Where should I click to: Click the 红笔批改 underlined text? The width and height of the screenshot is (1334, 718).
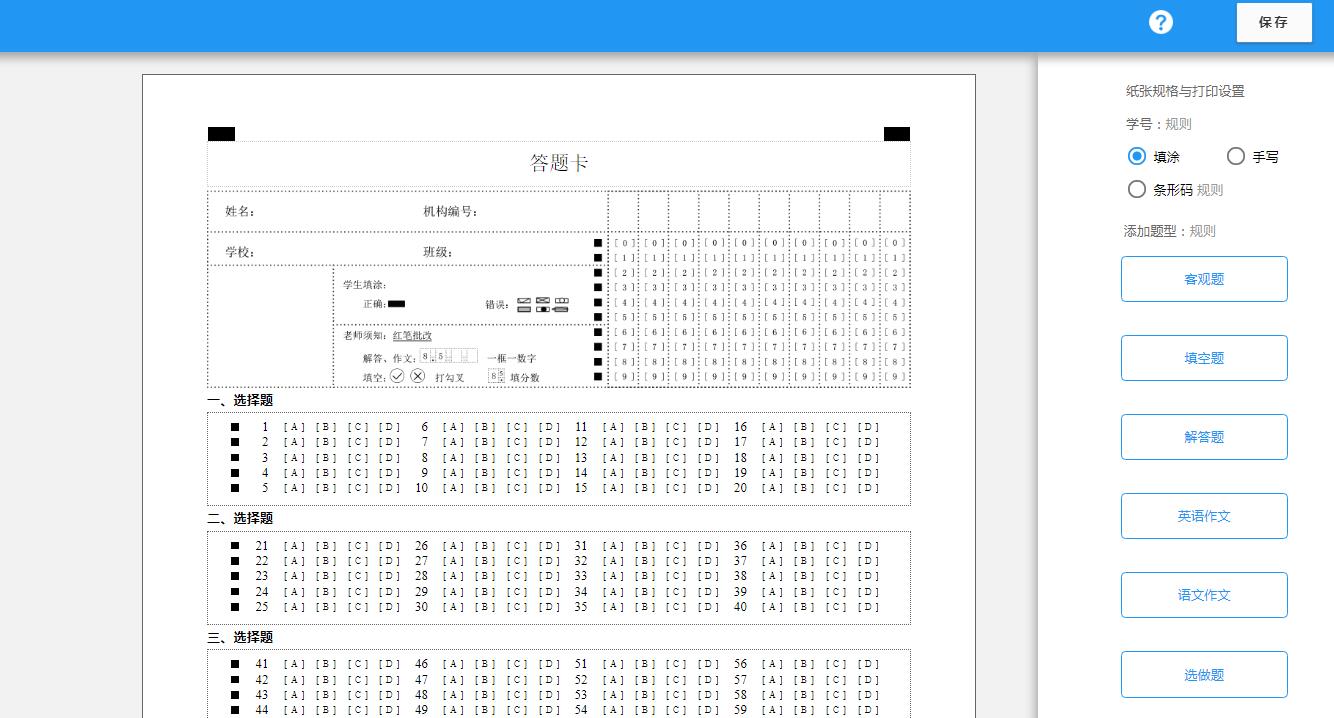412,335
